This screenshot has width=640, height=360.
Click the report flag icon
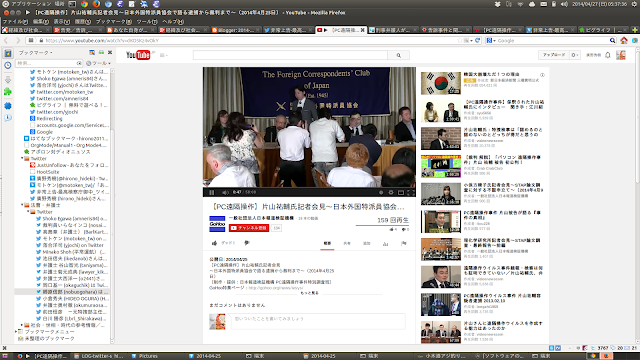coord(404,244)
